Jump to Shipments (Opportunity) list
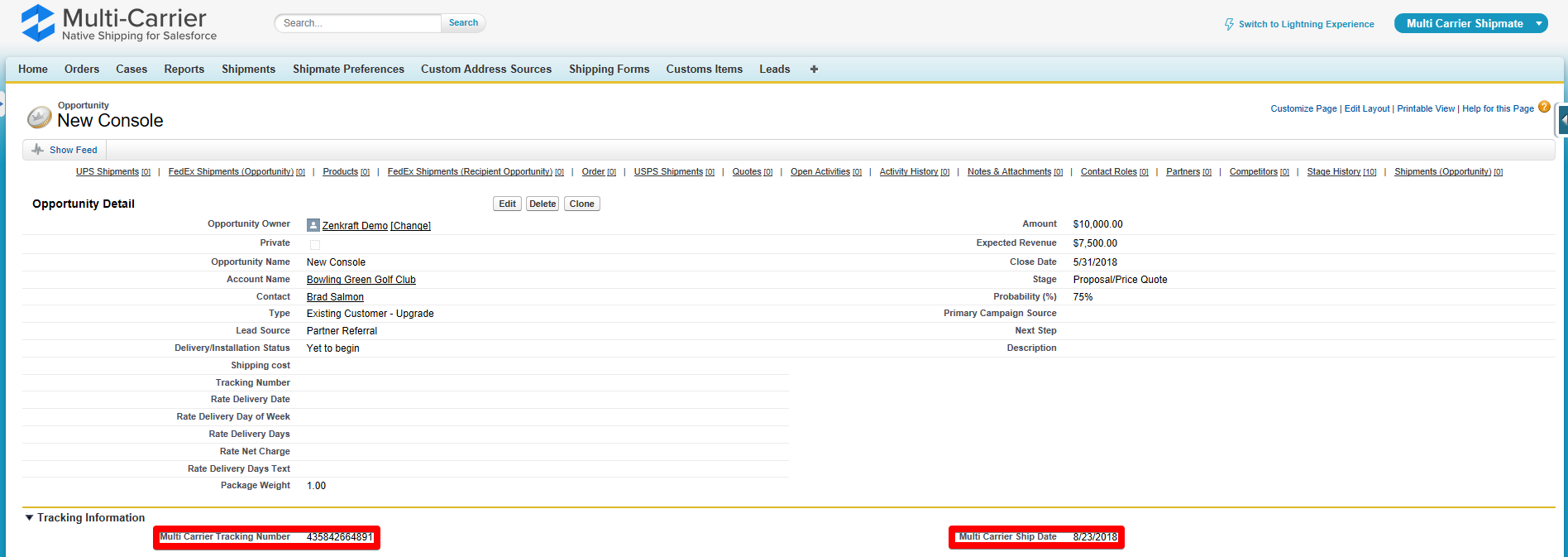This screenshot has width=1568, height=557. pyautogui.click(x=1449, y=172)
